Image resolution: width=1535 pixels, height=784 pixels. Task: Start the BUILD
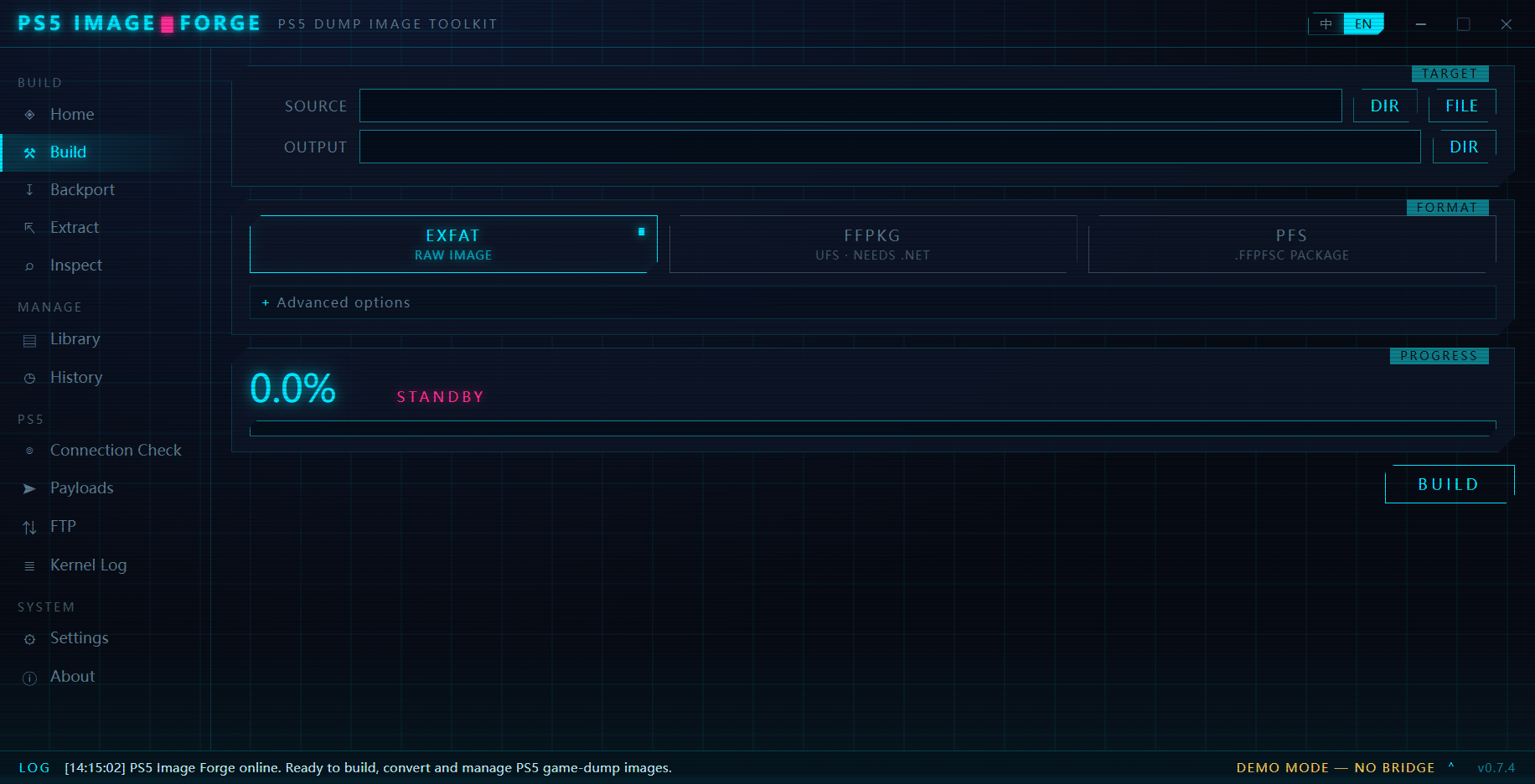point(1449,484)
